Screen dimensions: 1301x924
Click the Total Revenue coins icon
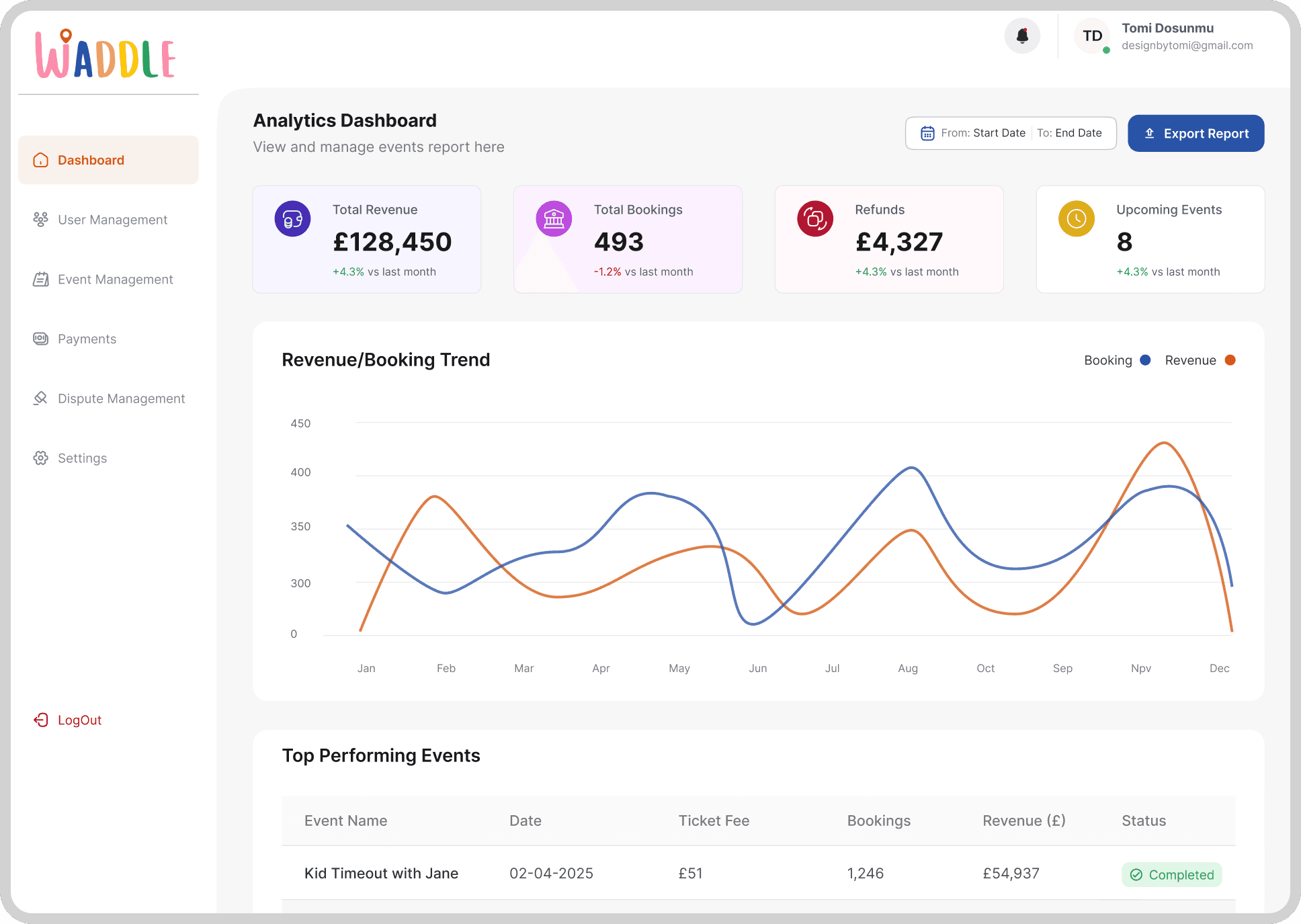tap(292, 218)
